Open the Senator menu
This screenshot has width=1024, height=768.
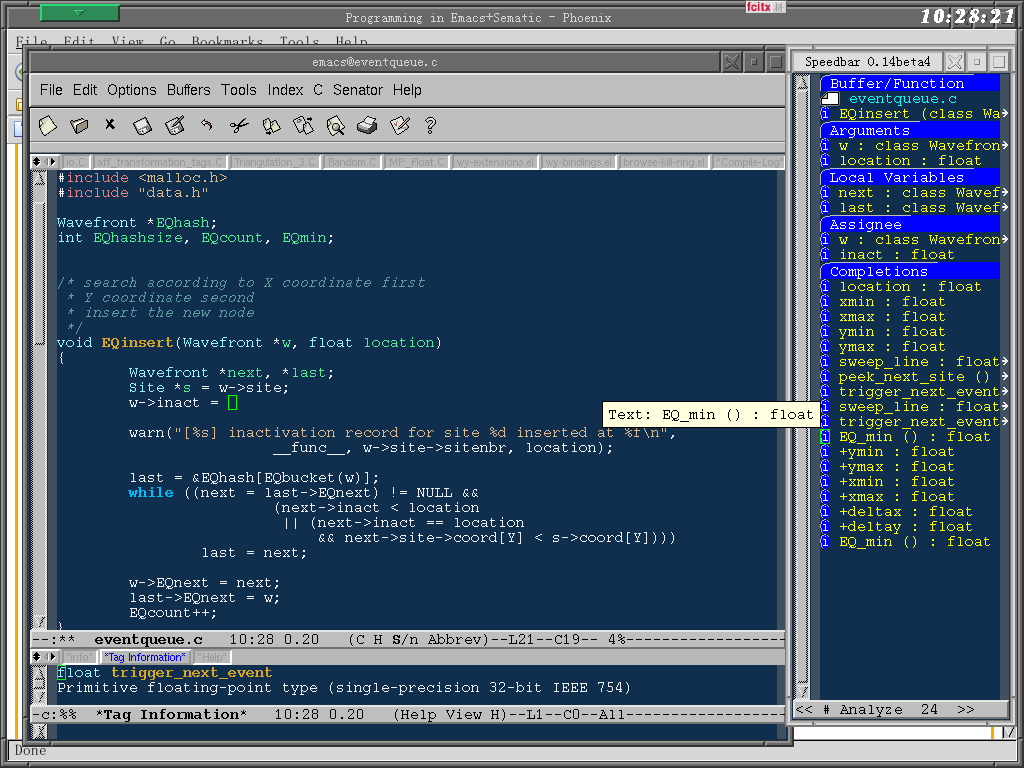357,90
